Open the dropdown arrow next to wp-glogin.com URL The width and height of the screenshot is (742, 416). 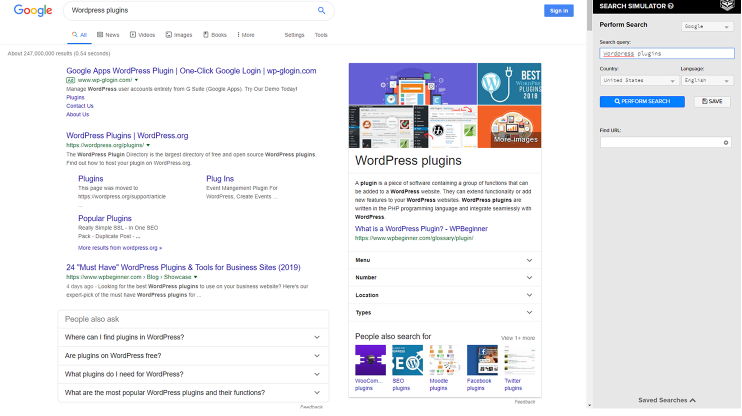(x=136, y=80)
